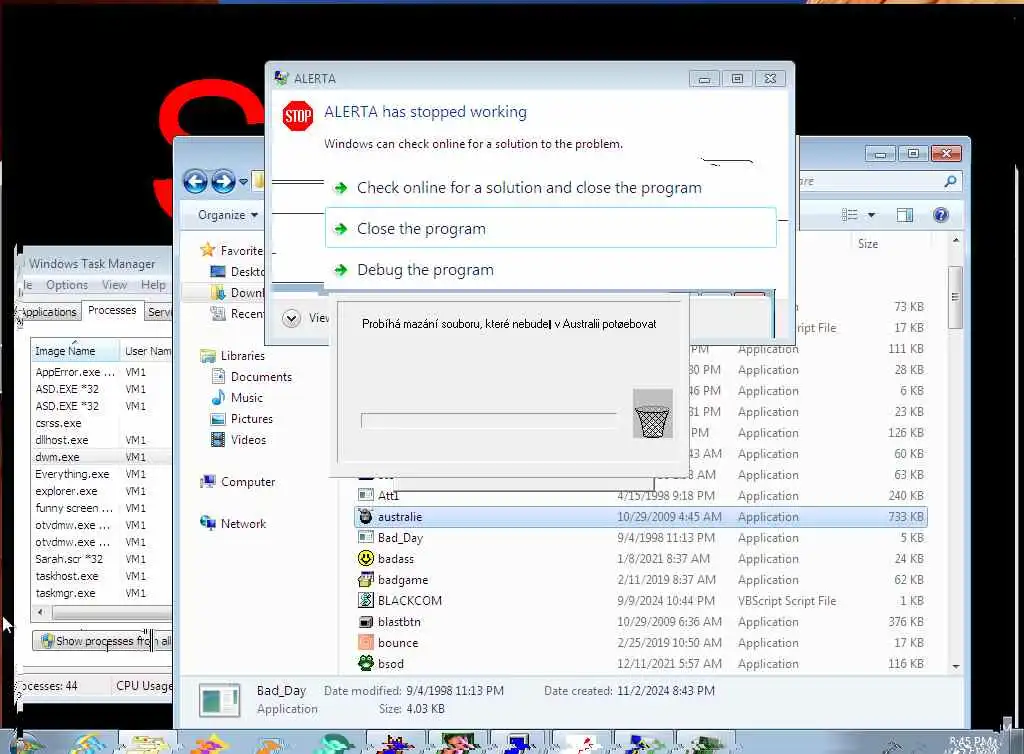This screenshot has width=1024, height=754.
Task: Switch to Services tab in Task Manager
Action: (159, 312)
